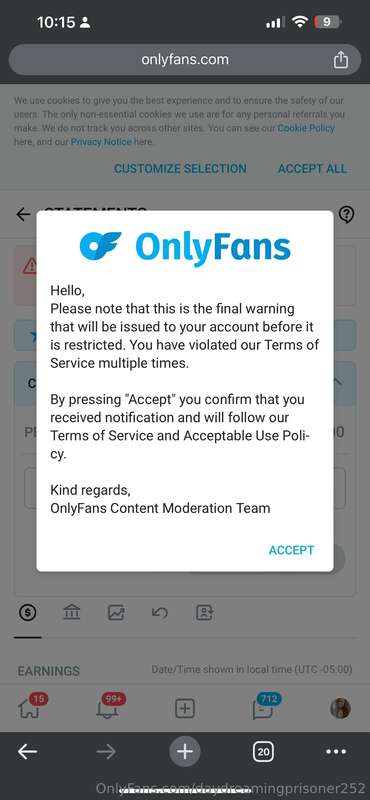Click ACCEPT ALL cookies
The image size is (370, 800).
312,169
